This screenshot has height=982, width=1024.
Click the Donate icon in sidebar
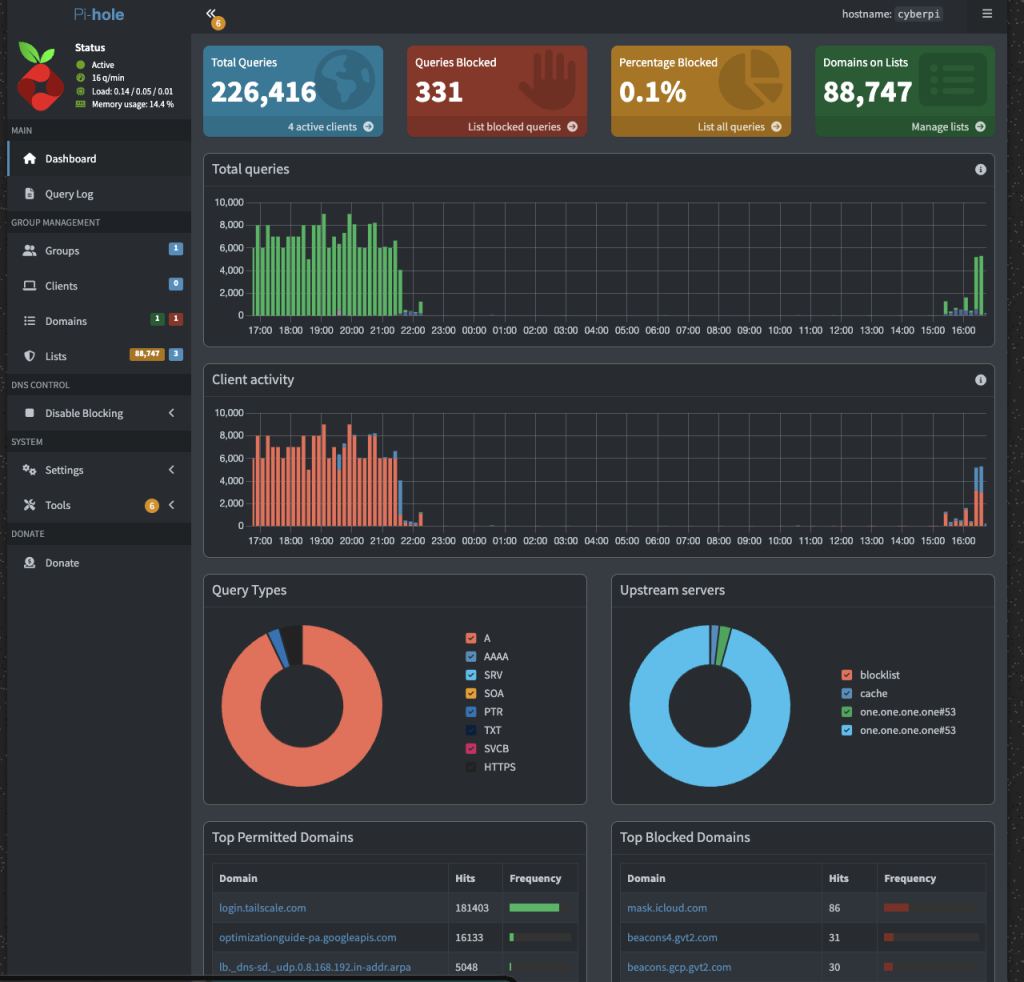point(29,563)
